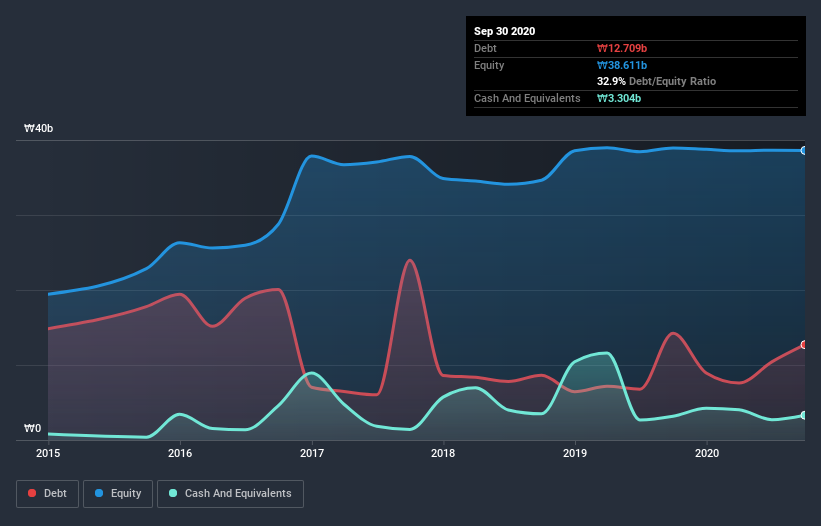Click the ₩12.709b debt value in tooltip

click(622, 48)
